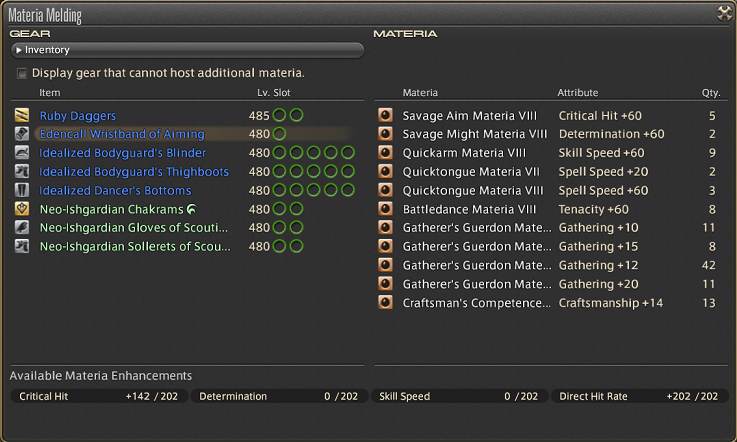This screenshot has width=737, height=442.
Task: Click the Gathering +12 materia icon
Action: coord(385,265)
